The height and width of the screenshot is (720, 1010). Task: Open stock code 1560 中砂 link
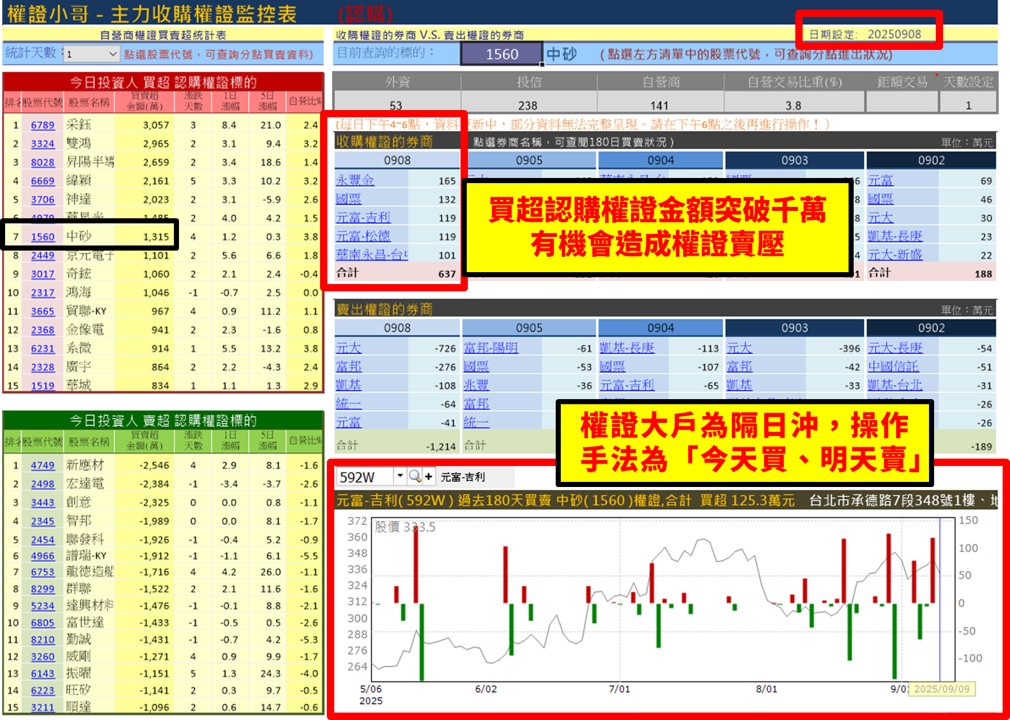[x=43, y=237]
